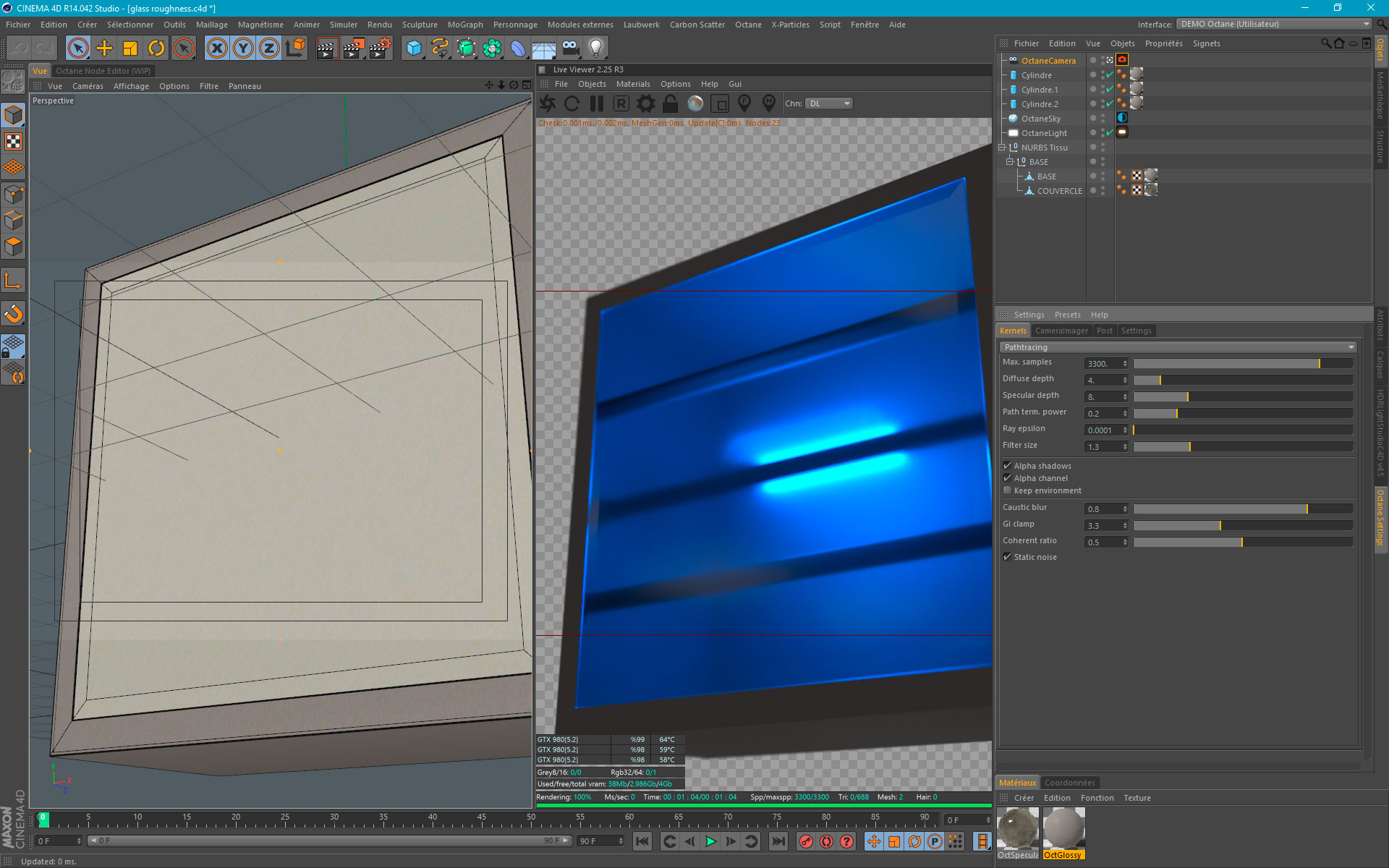Switch to the CameraImager tab
This screenshot has width=1389, height=868.
click(x=1061, y=331)
